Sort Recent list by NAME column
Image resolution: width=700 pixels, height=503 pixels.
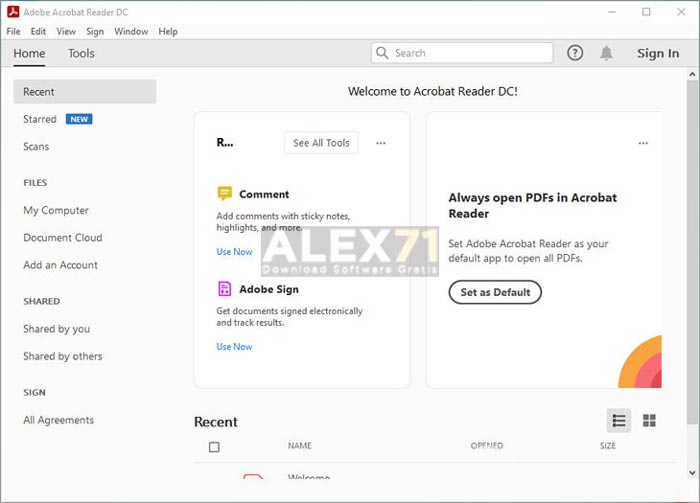click(300, 445)
